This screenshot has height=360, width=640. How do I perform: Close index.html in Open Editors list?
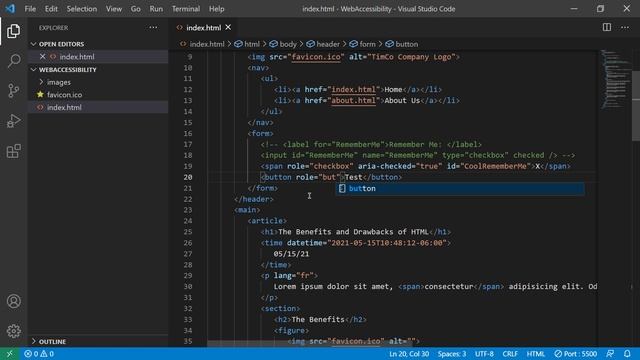tap(42, 57)
